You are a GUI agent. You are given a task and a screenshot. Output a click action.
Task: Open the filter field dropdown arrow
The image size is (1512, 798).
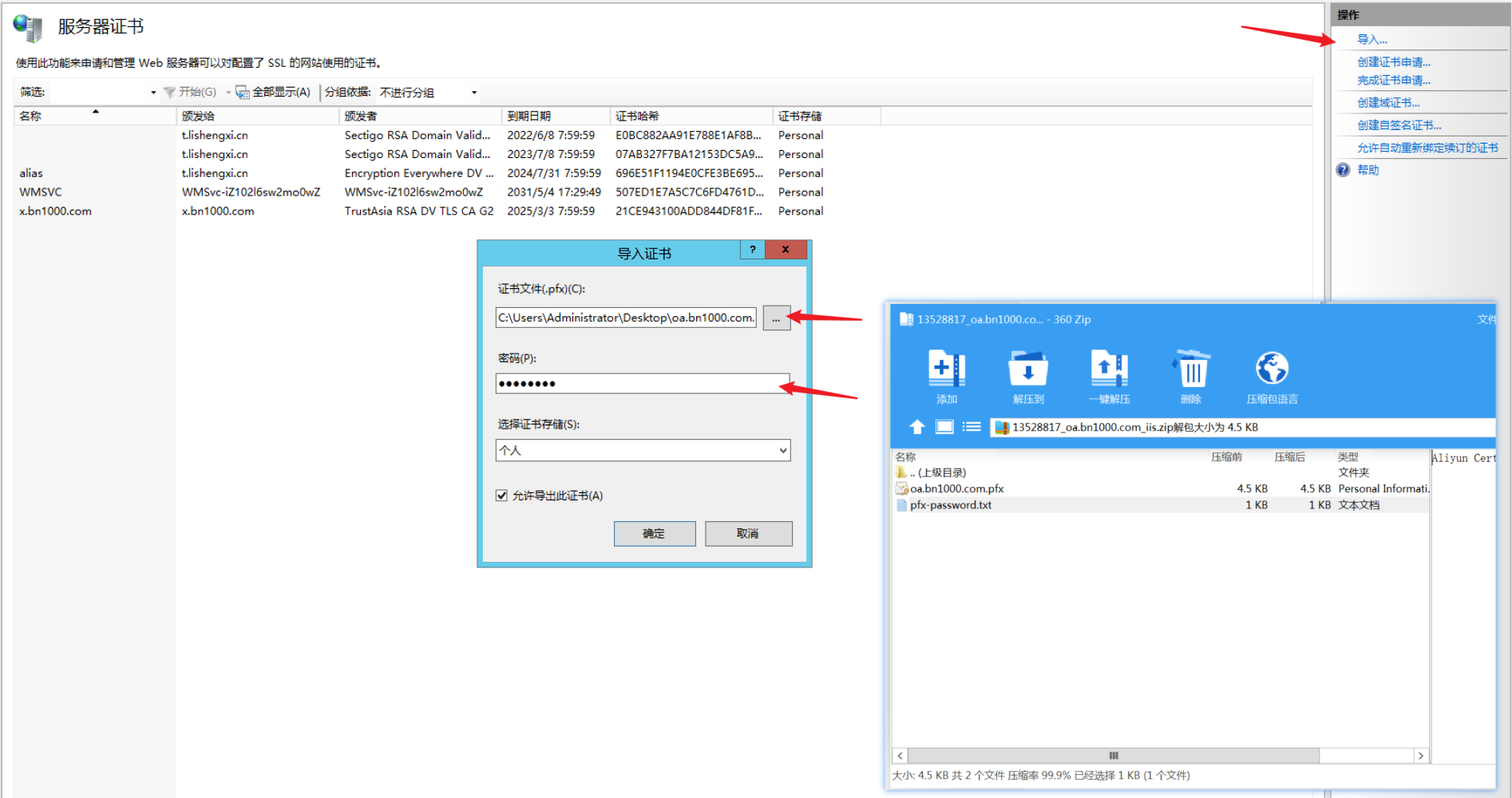pyautogui.click(x=153, y=93)
